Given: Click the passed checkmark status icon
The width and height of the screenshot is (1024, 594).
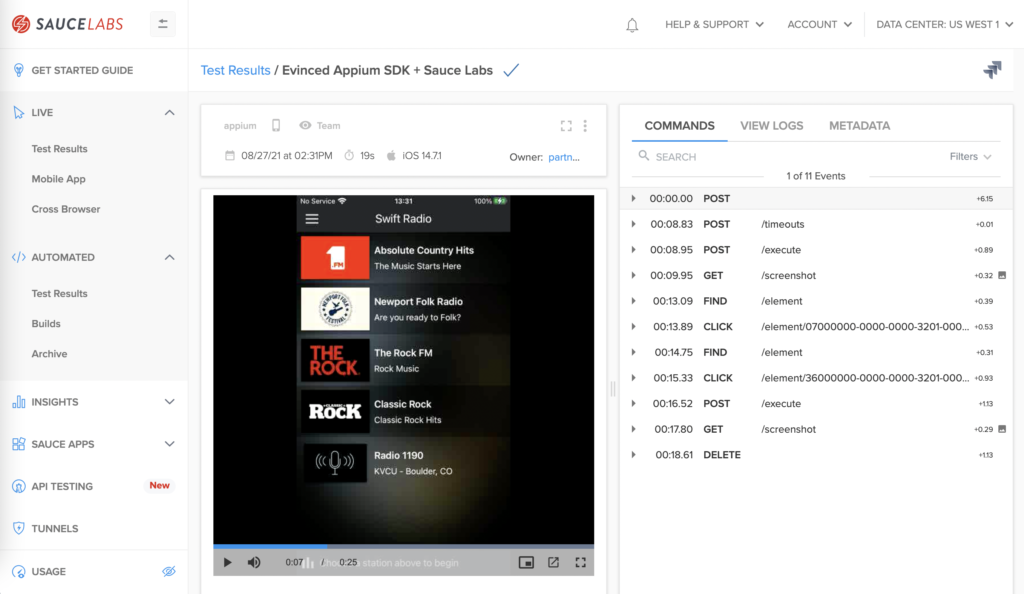Looking at the screenshot, I should [511, 70].
